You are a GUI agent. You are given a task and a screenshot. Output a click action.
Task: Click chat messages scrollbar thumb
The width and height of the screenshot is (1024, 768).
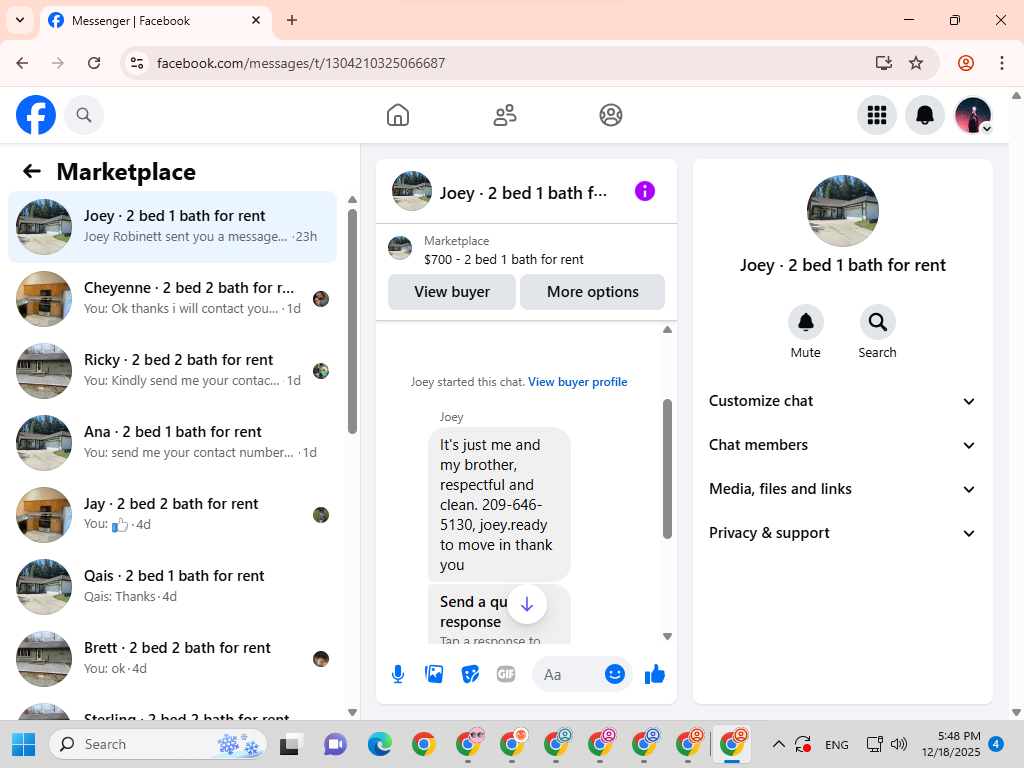667,469
